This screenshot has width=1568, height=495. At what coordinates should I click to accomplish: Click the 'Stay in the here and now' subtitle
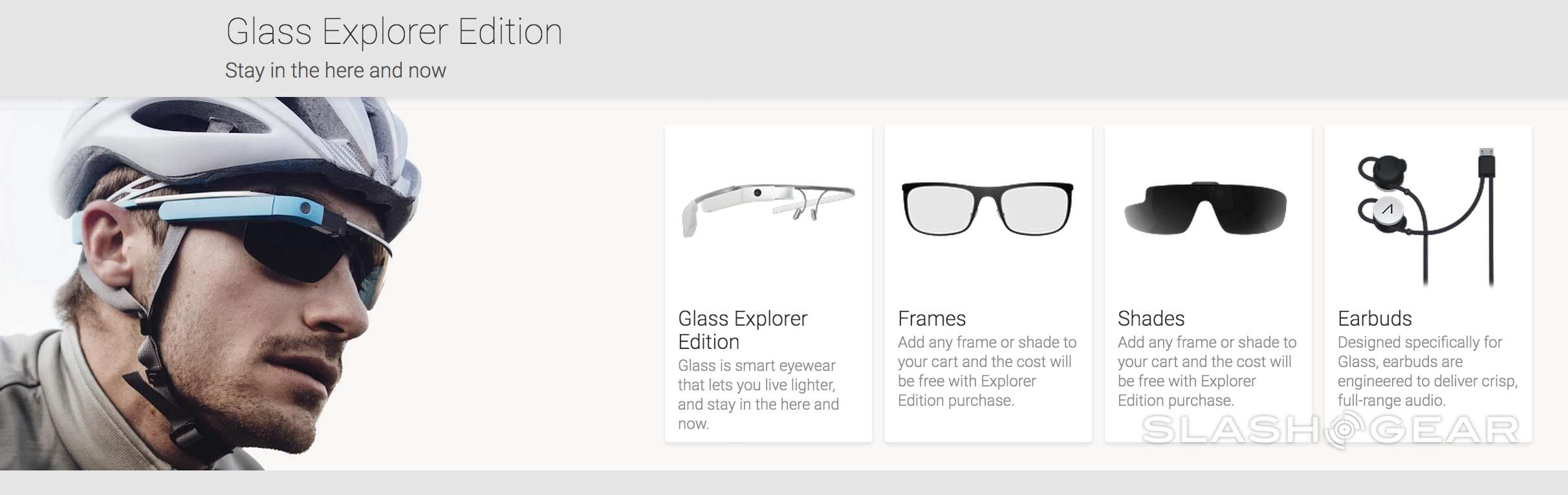(x=335, y=70)
